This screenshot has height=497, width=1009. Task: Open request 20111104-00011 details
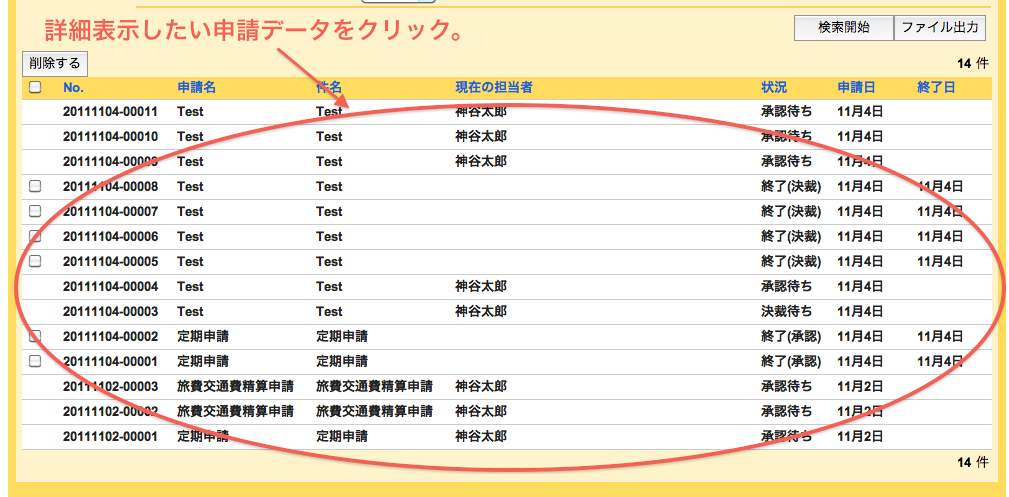point(110,112)
